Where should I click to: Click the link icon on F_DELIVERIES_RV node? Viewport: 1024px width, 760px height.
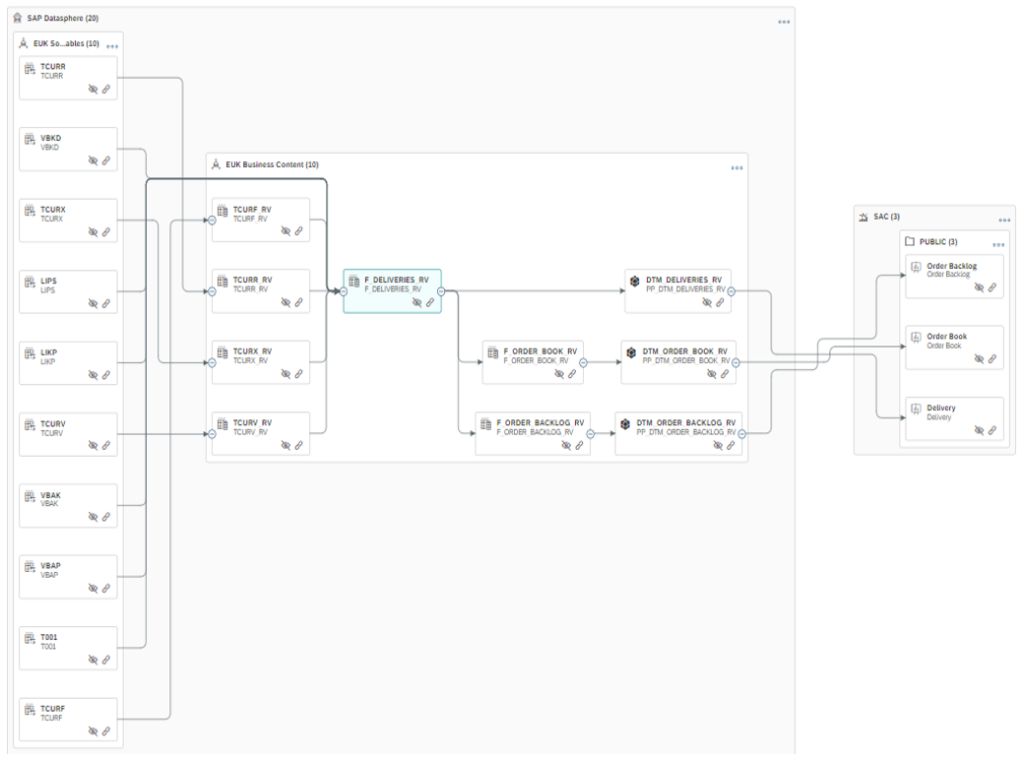(x=430, y=302)
